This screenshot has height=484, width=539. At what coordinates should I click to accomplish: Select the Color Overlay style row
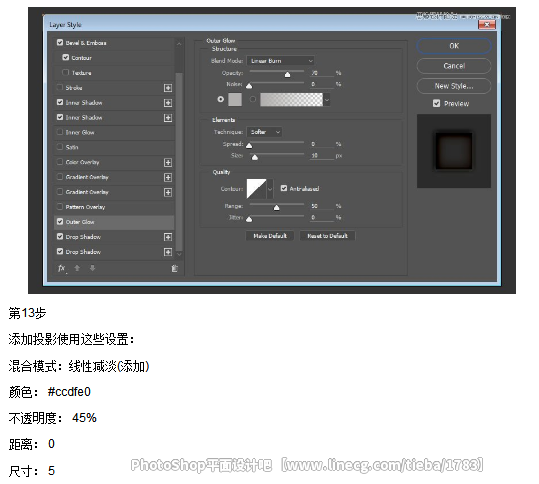[x=114, y=162]
